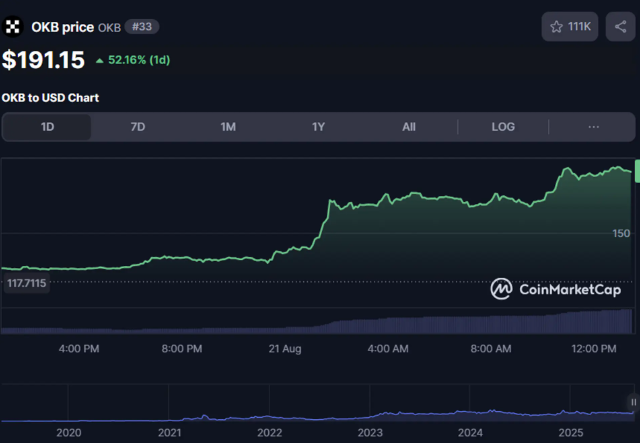This screenshot has width=640, height=443.
Task: Click the 4:00 PM axis label
Action: (x=79, y=349)
